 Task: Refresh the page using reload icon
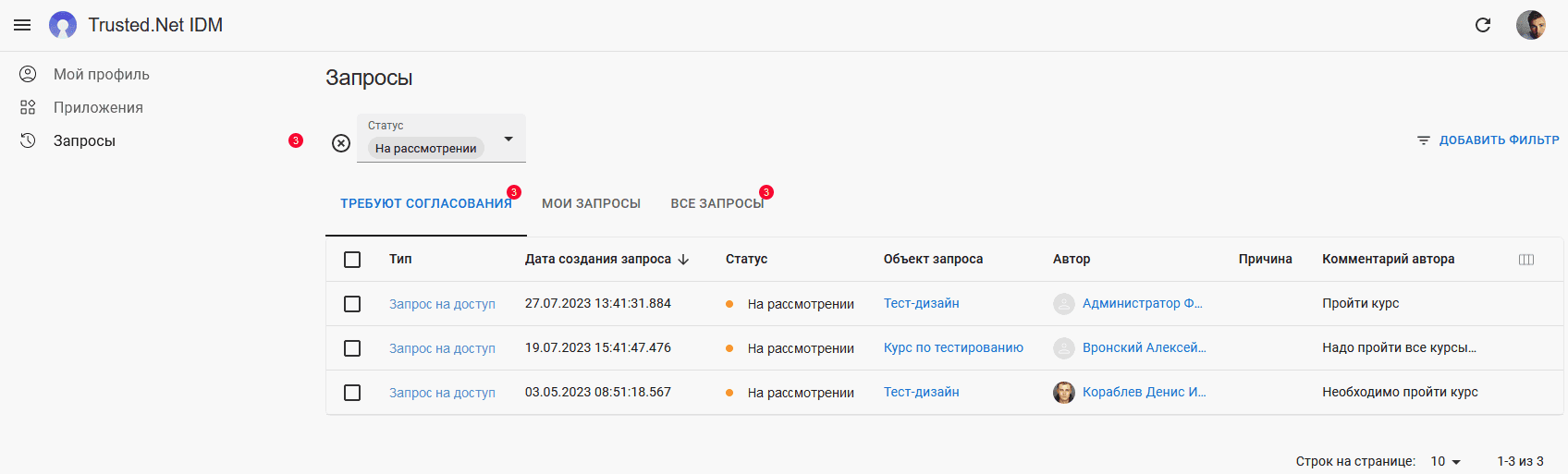[1483, 25]
